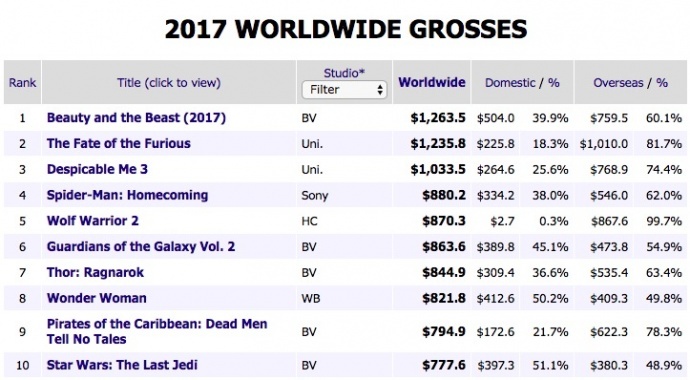This screenshot has width=690, height=380.
Task: Sort by Title column header
Action: [169, 83]
